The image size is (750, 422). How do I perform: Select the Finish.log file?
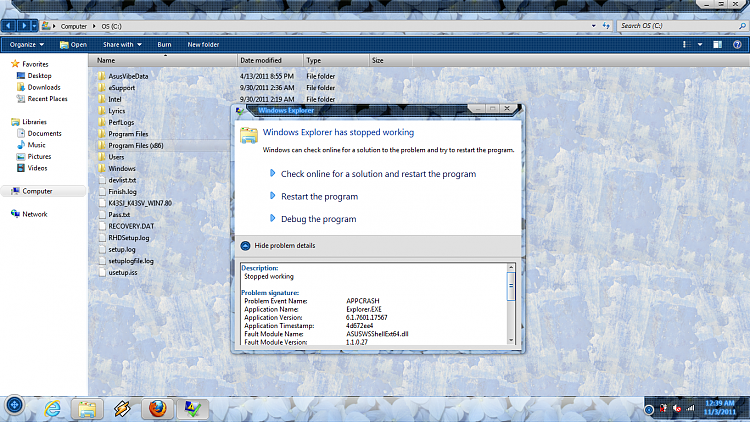click(x=117, y=192)
